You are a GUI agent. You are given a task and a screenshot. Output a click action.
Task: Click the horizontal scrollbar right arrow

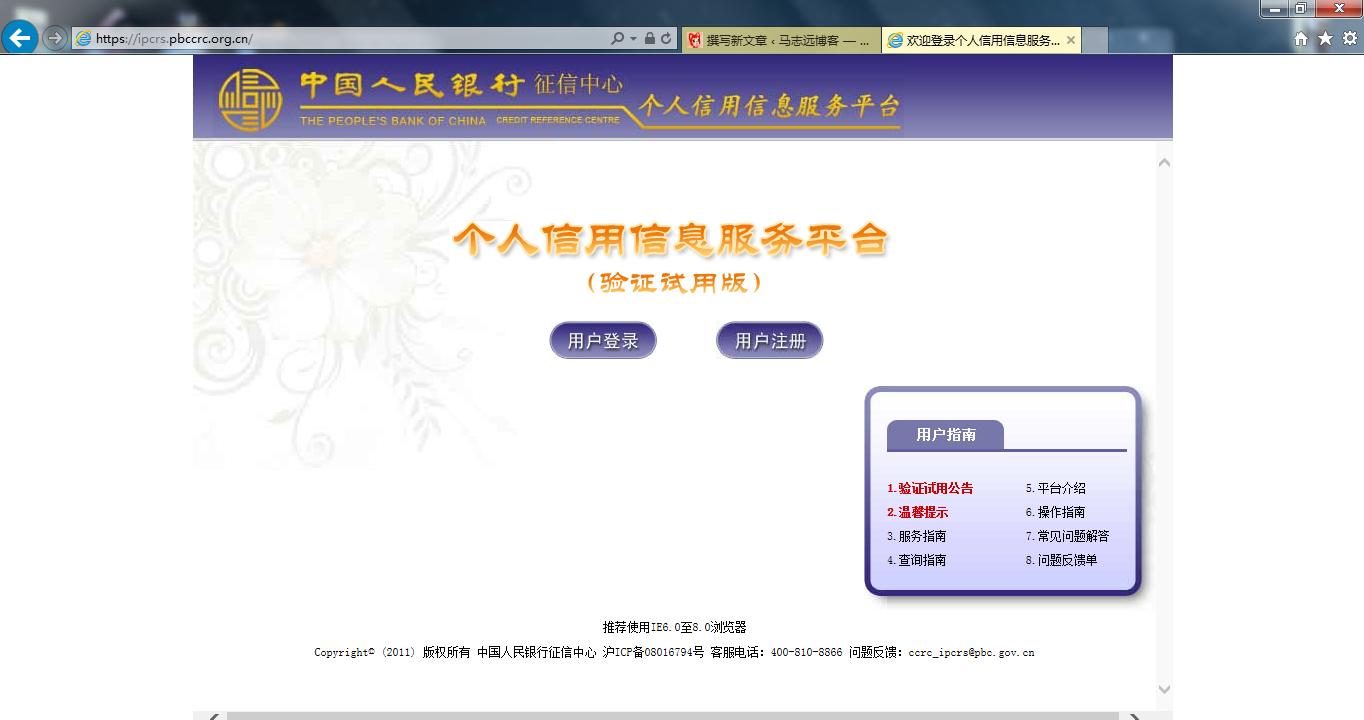(1134, 716)
